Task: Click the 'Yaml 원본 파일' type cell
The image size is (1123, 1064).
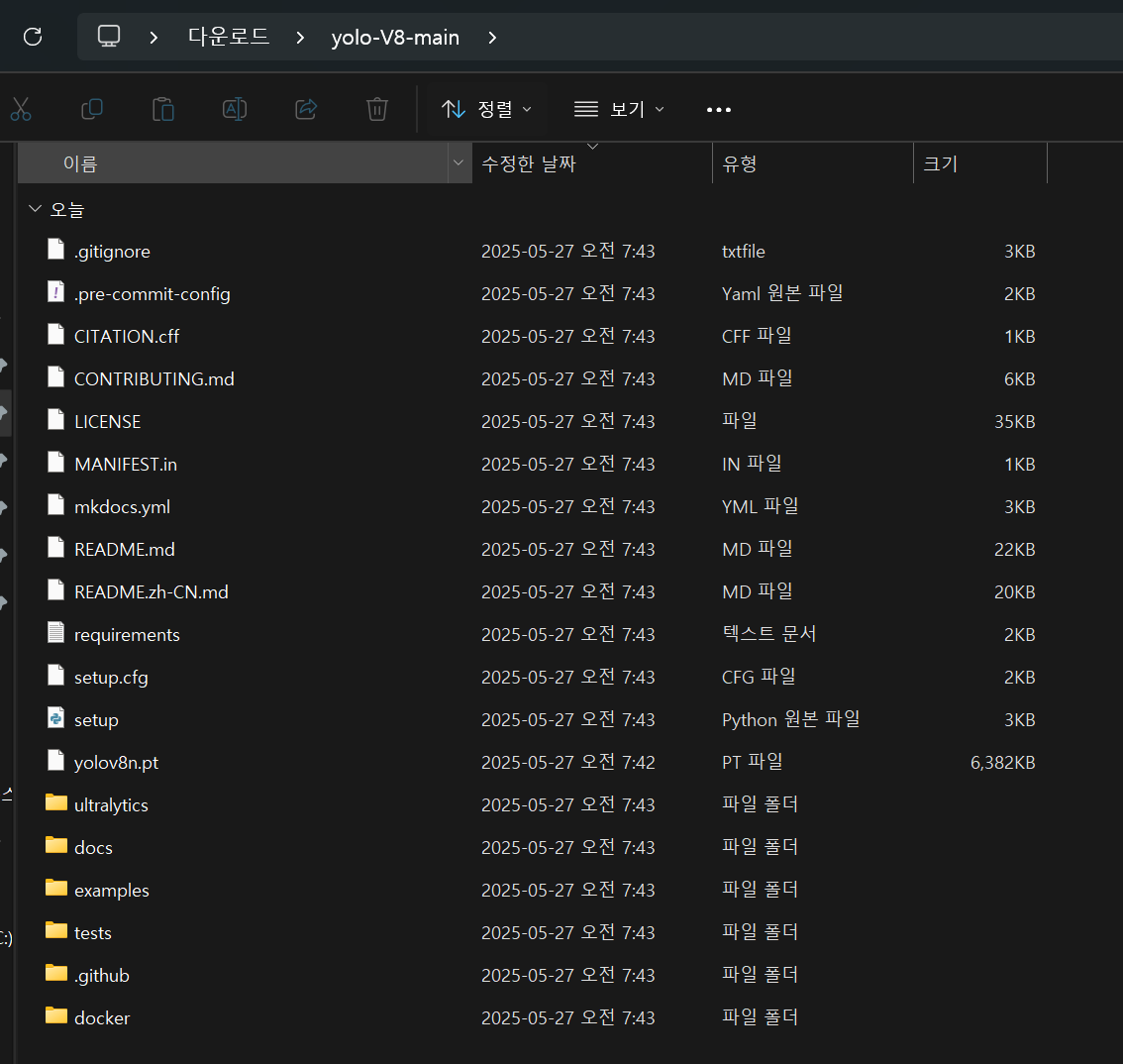Action: pyautogui.click(x=782, y=294)
